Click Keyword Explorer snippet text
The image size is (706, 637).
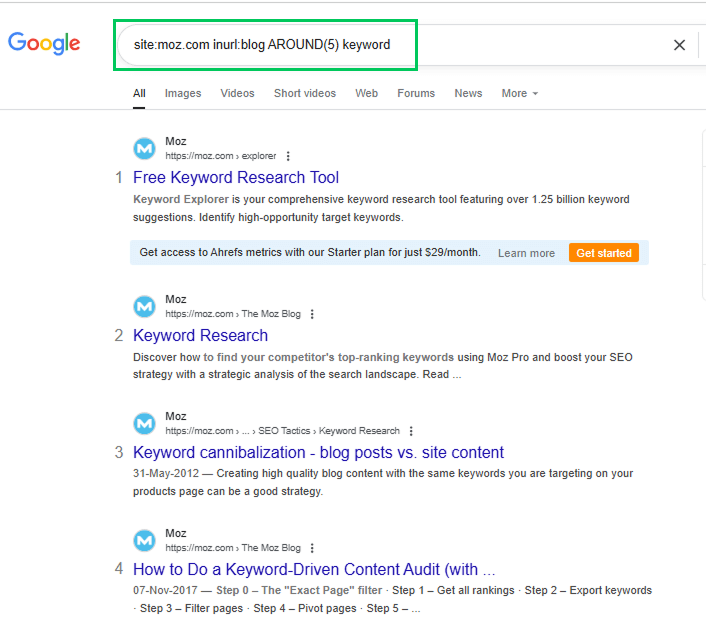181,199
